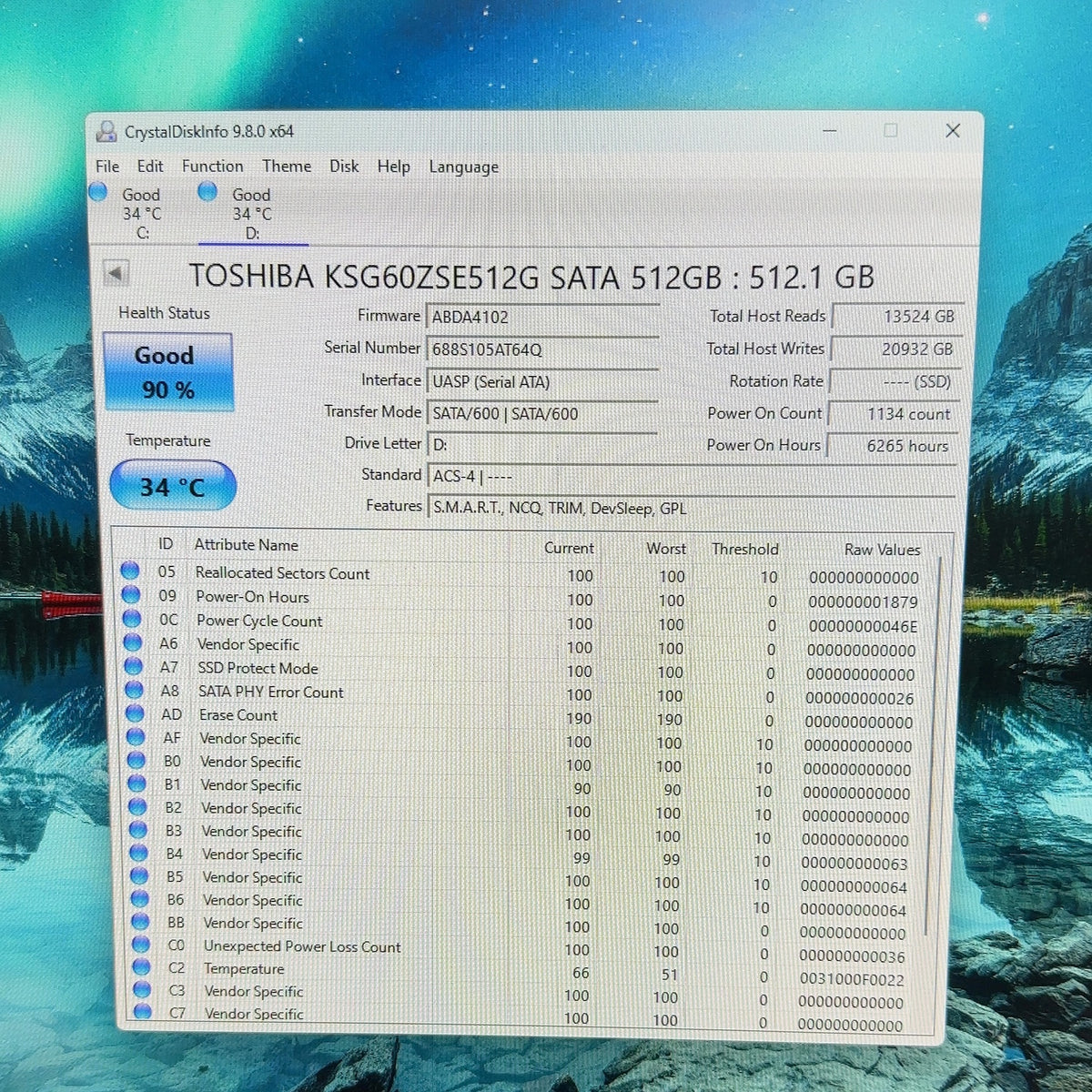1092x1092 pixels.
Task: Click the Current column header
Action: (569, 548)
